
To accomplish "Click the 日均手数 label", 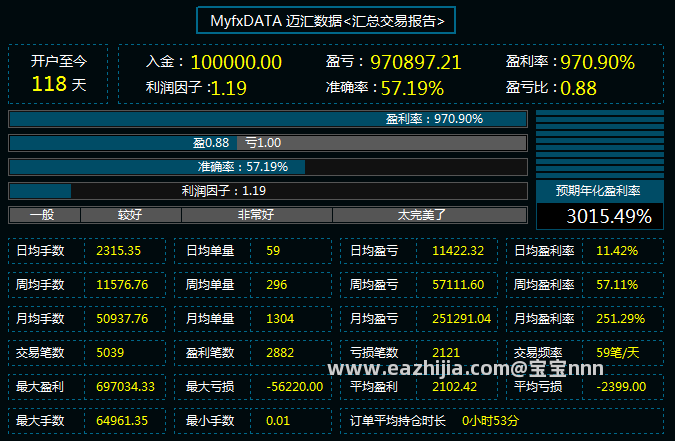I will click(40, 251).
